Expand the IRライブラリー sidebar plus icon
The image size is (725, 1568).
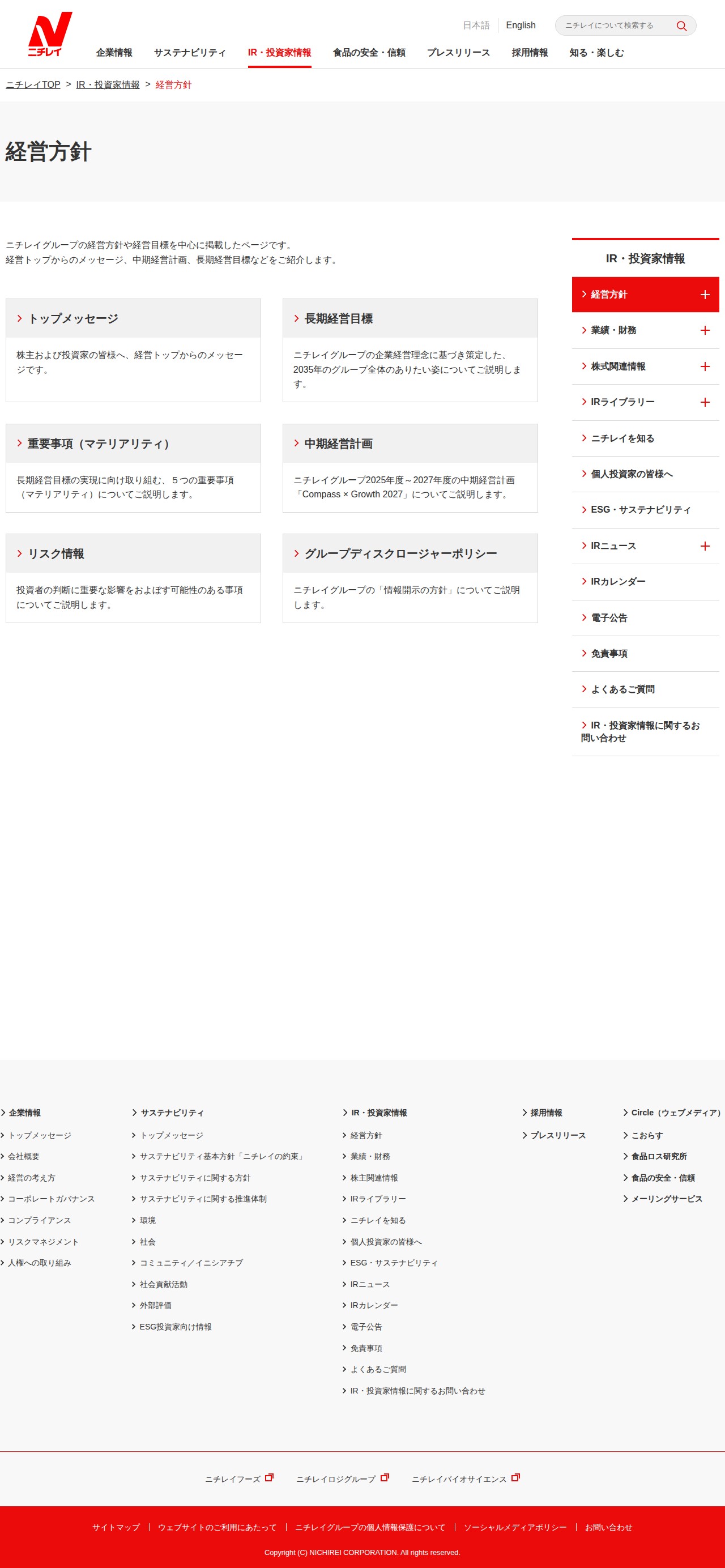click(704, 402)
